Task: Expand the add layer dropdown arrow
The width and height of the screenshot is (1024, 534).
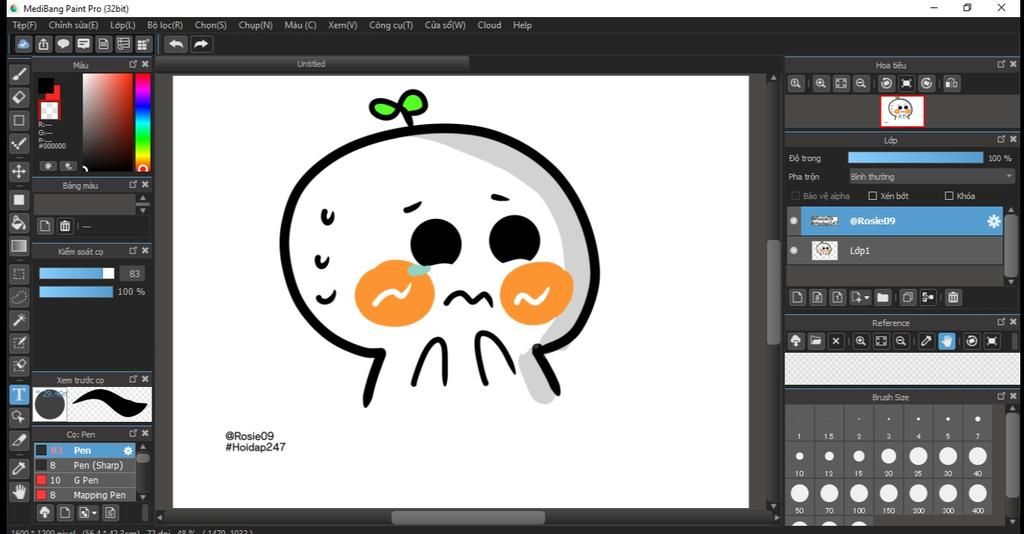Action: click(x=867, y=298)
